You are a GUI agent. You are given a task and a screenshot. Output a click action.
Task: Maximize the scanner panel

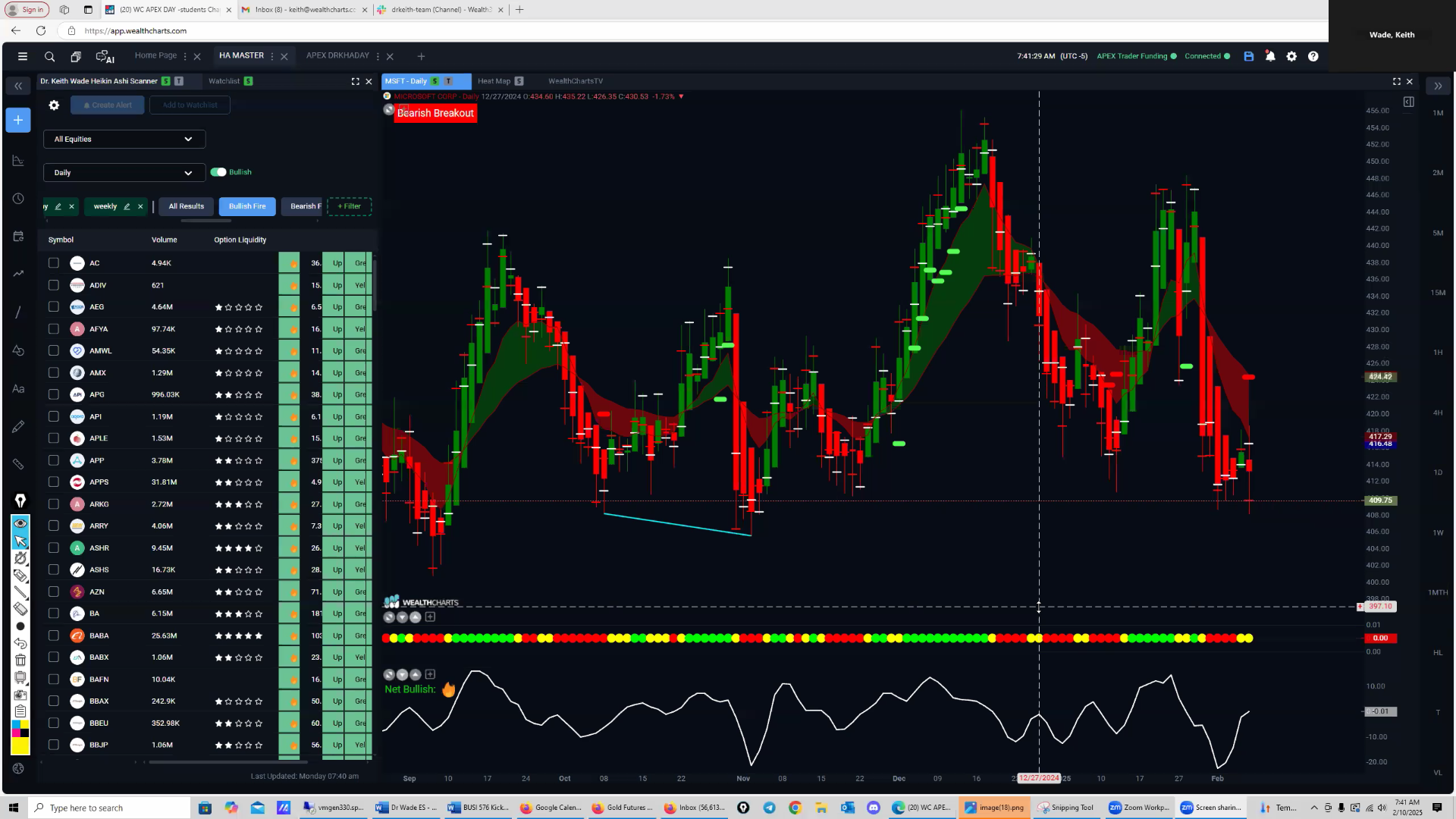pos(355,81)
